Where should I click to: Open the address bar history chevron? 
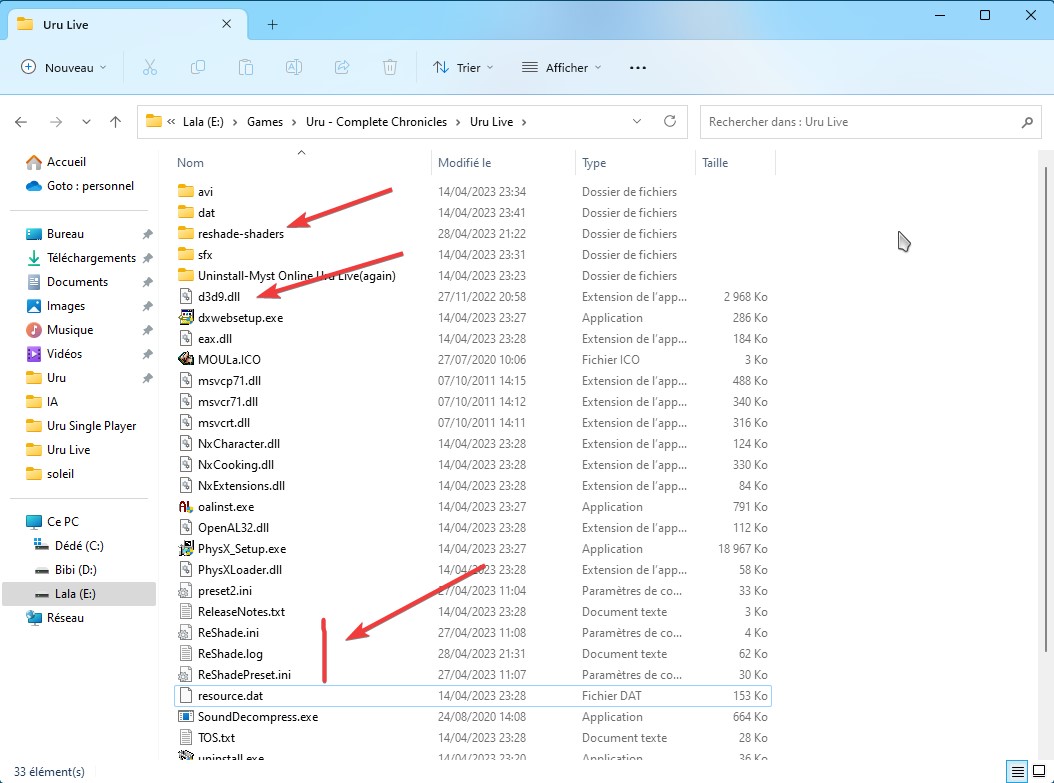pos(638,122)
